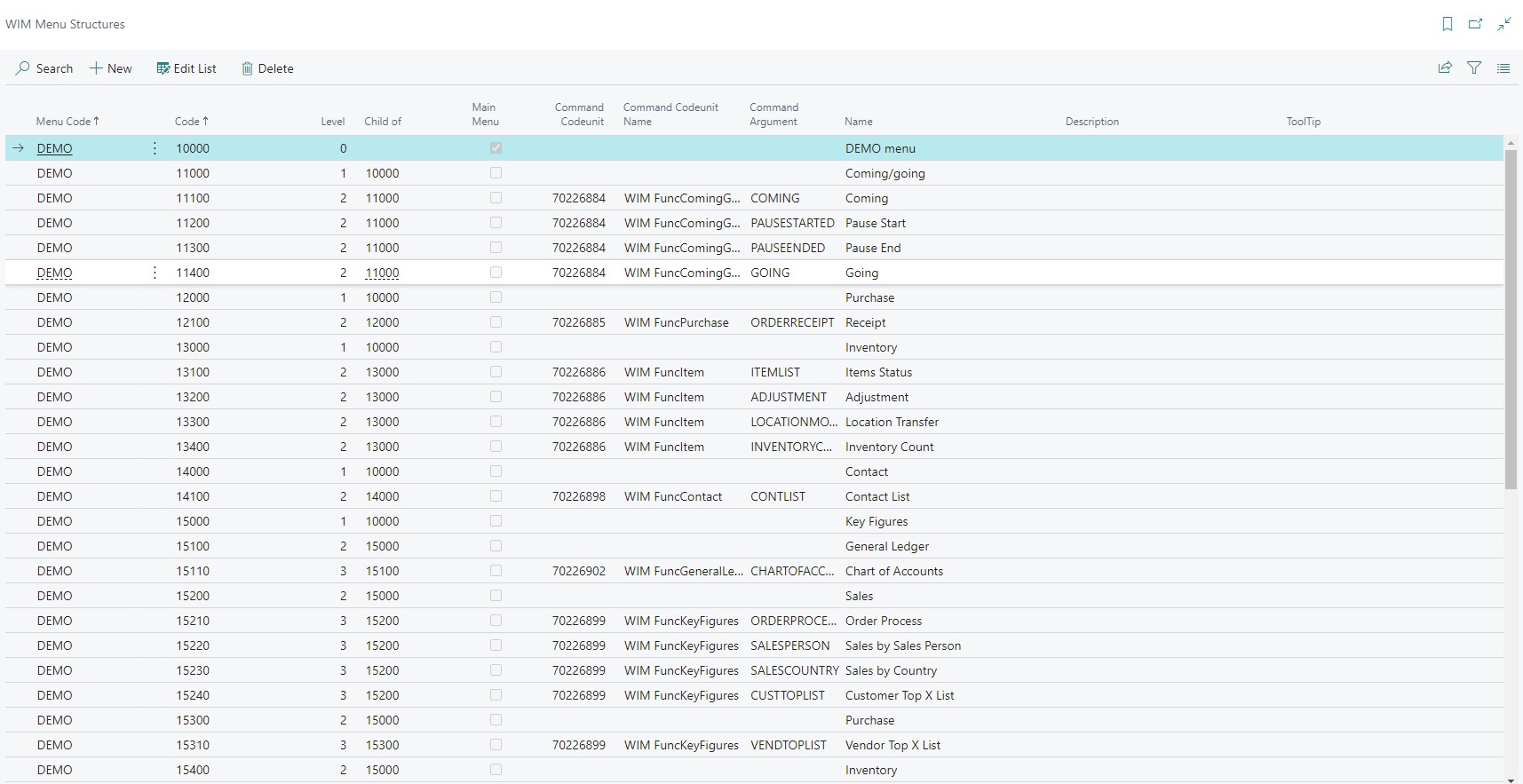The width and height of the screenshot is (1523, 784).
Task: Open the DEMO link in row 11400
Action: [x=55, y=273]
